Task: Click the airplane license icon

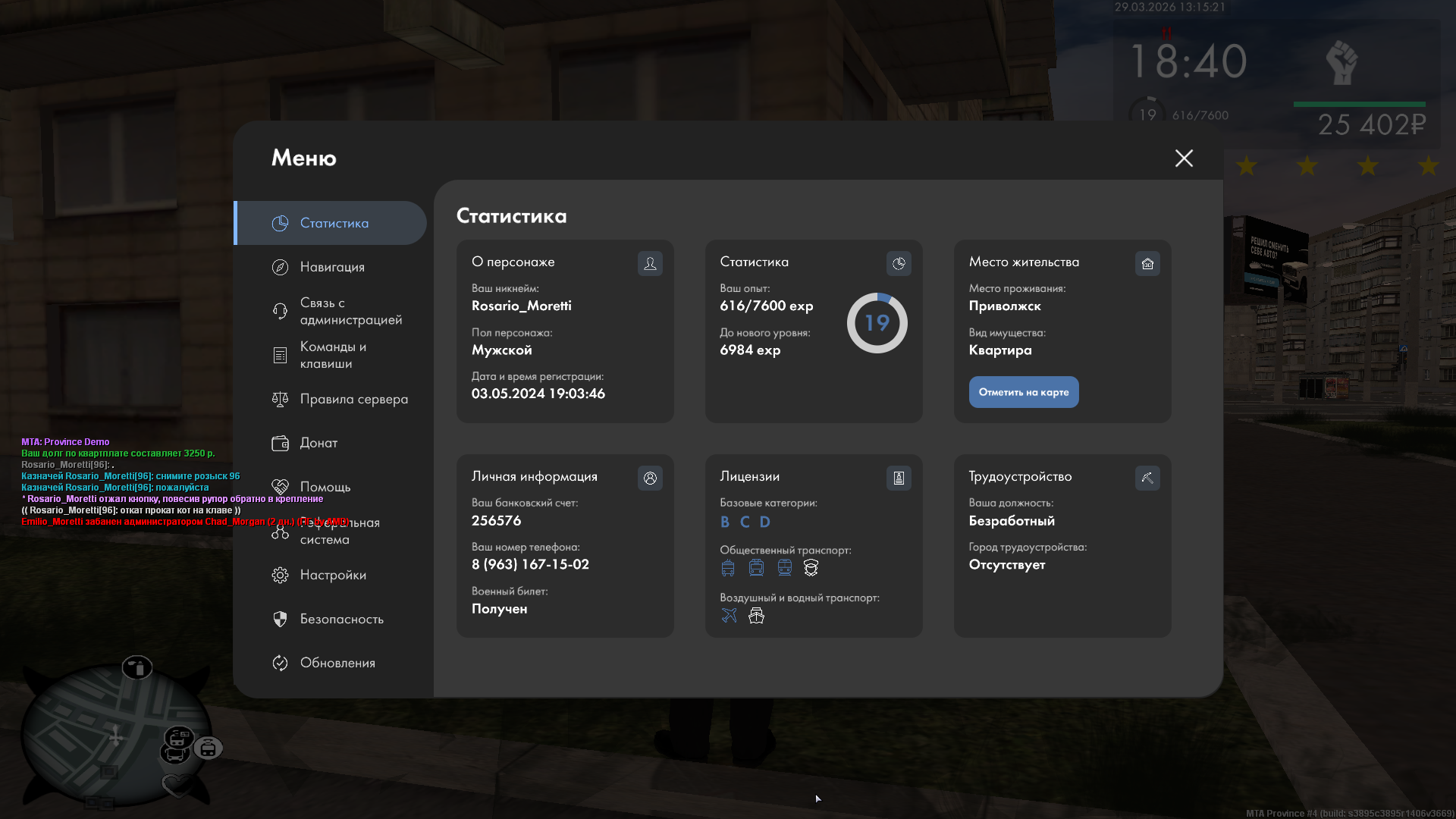Action: click(x=729, y=615)
